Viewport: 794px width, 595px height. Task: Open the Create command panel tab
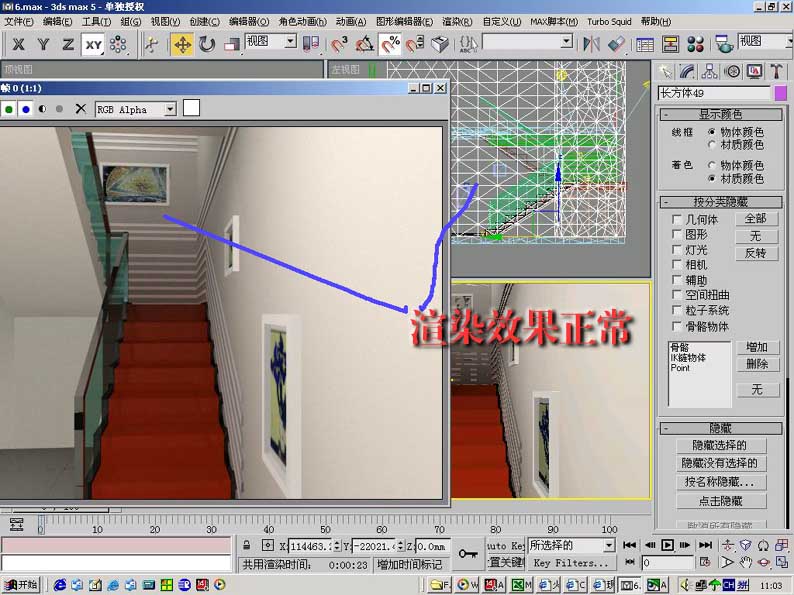pos(665,71)
